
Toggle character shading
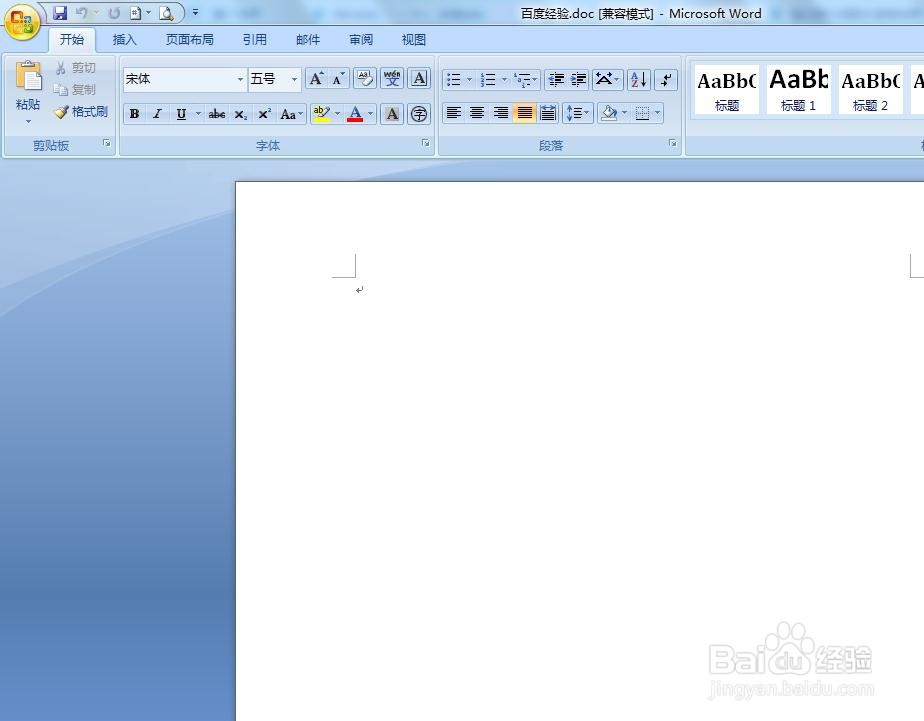coord(392,114)
